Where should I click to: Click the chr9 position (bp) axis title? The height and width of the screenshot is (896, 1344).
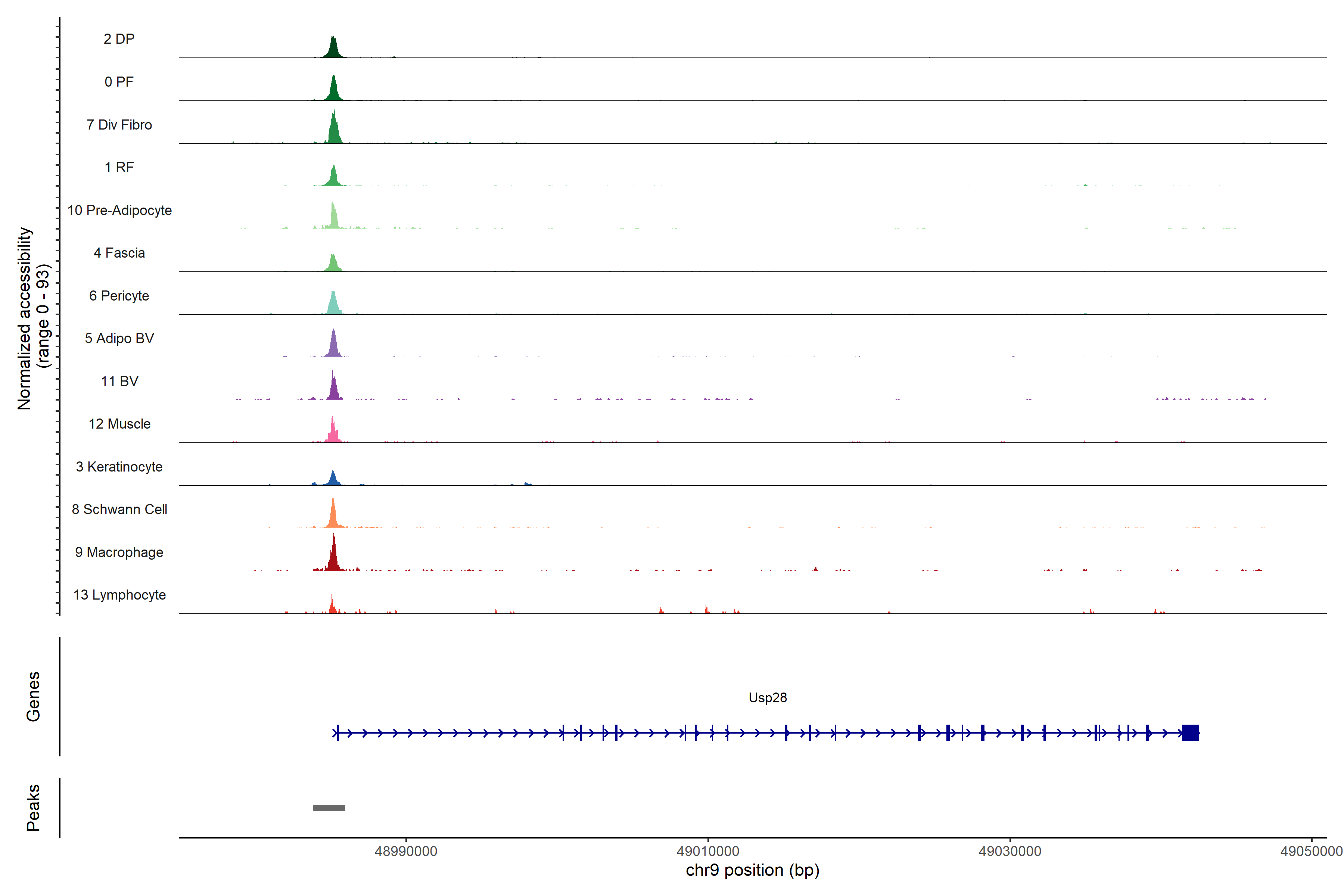coord(752,870)
